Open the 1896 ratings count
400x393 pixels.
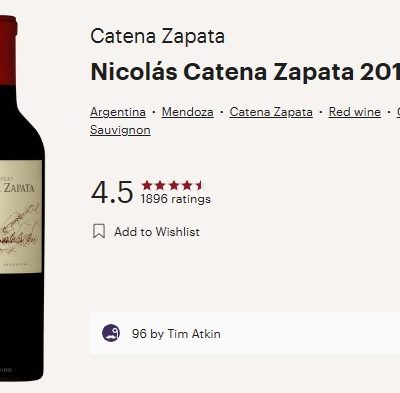(x=176, y=199)
